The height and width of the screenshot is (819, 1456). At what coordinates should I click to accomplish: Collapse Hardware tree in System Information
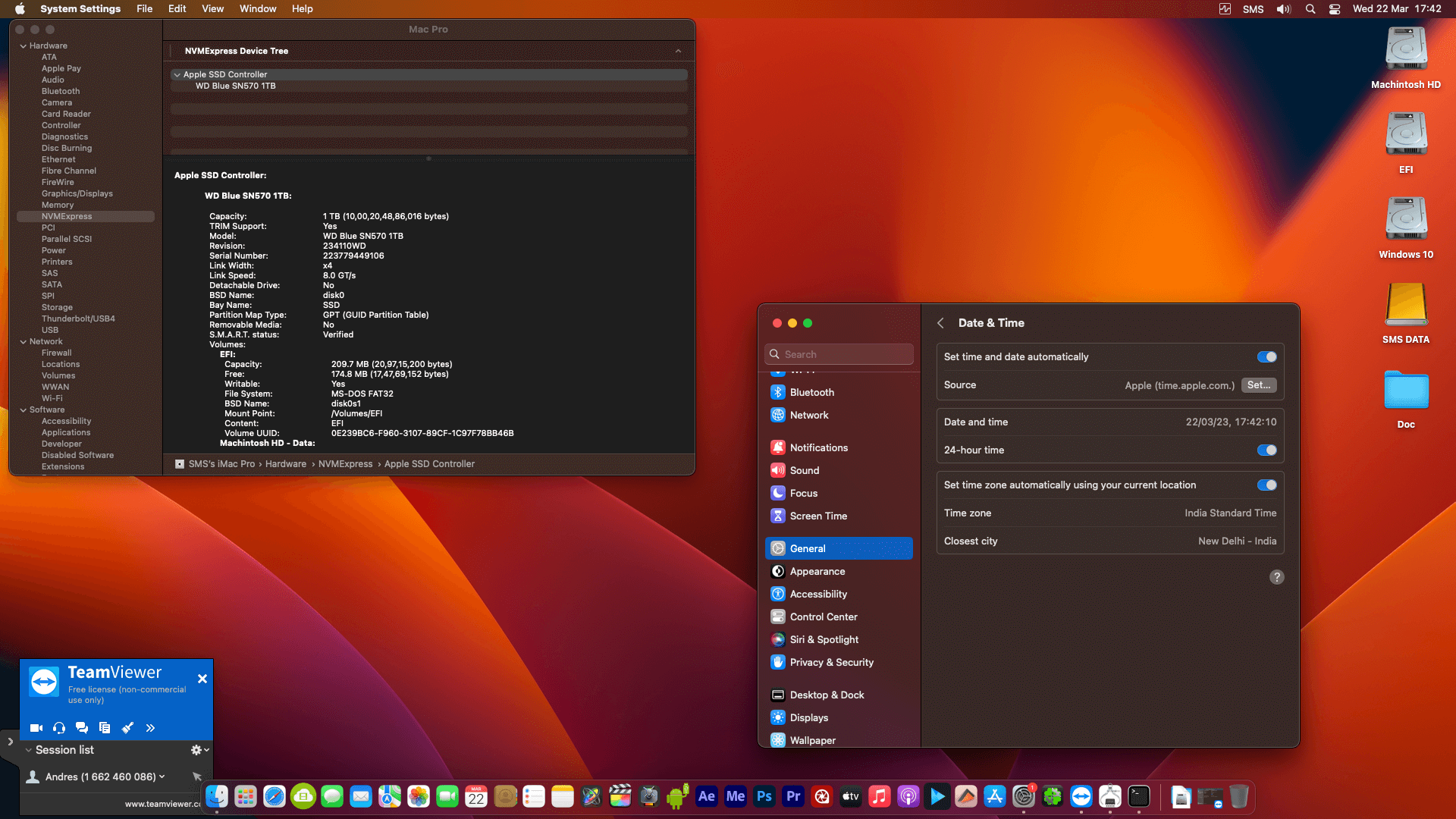(23, 46)
